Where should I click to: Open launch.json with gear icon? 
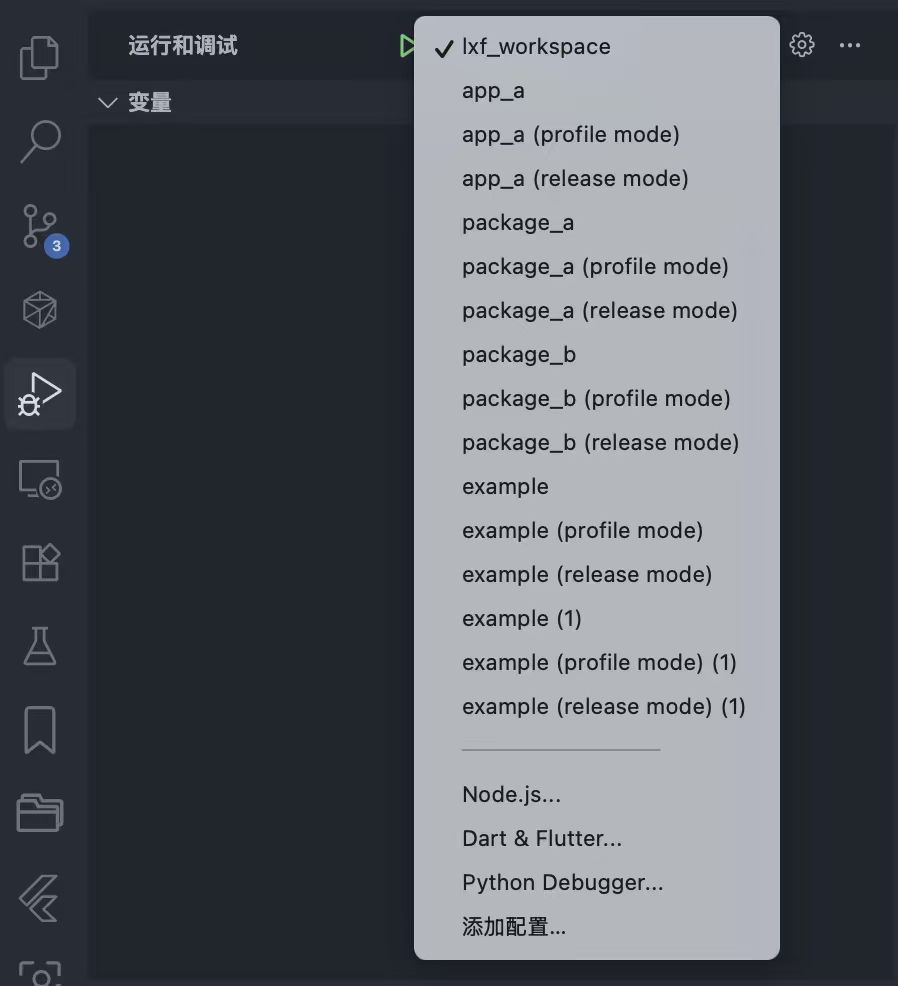coord(802,45)
